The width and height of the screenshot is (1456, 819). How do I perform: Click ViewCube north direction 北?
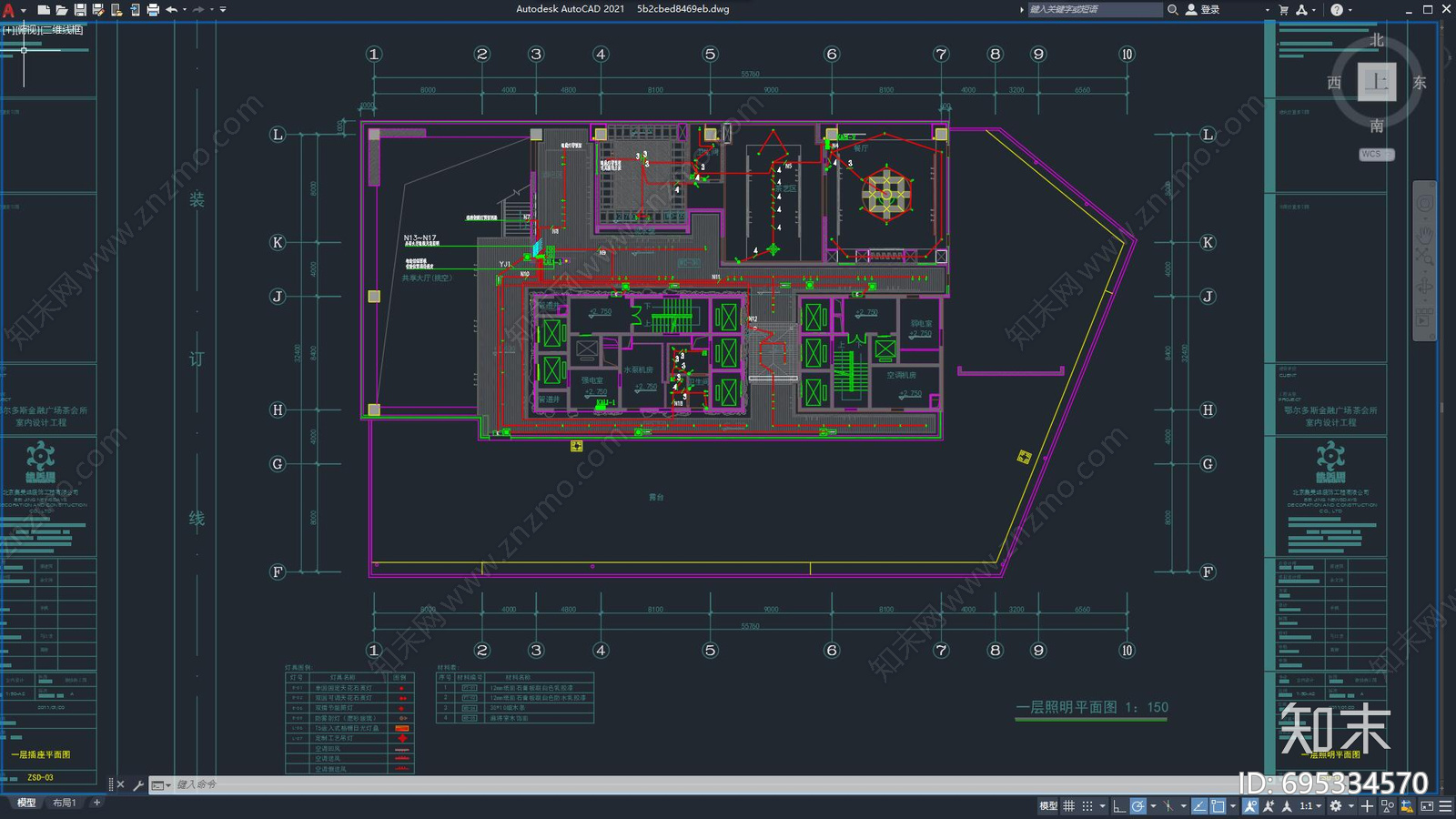(x=1377, y=41)
